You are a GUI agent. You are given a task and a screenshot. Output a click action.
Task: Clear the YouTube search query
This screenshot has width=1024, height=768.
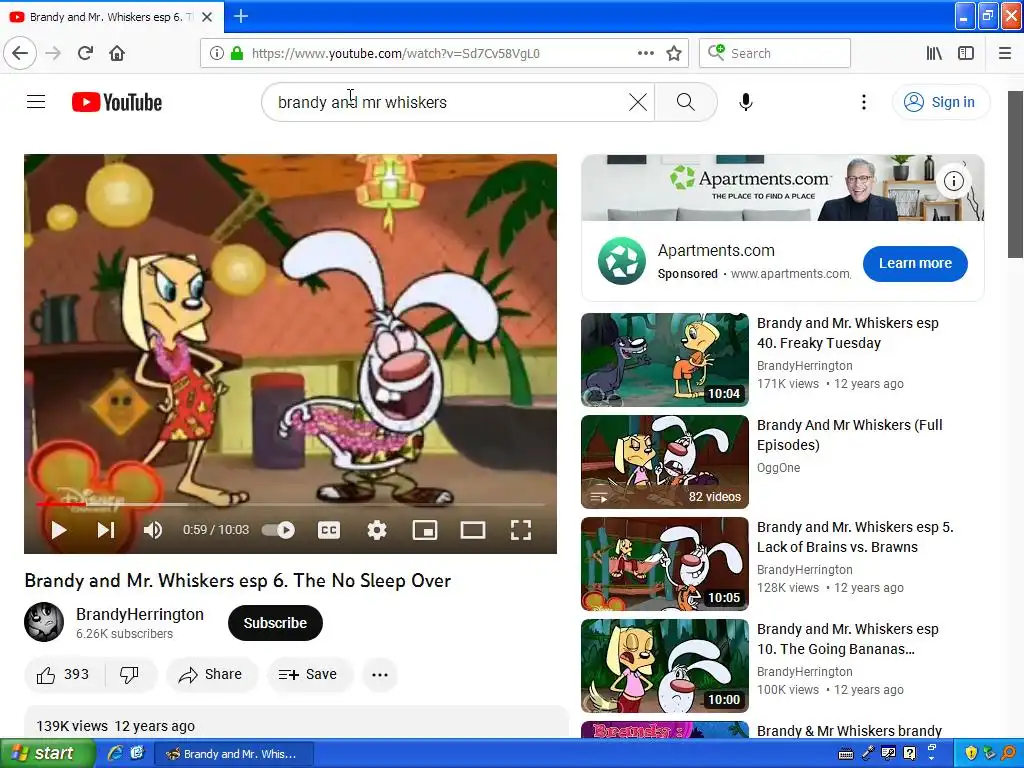(x=637, y=102)
